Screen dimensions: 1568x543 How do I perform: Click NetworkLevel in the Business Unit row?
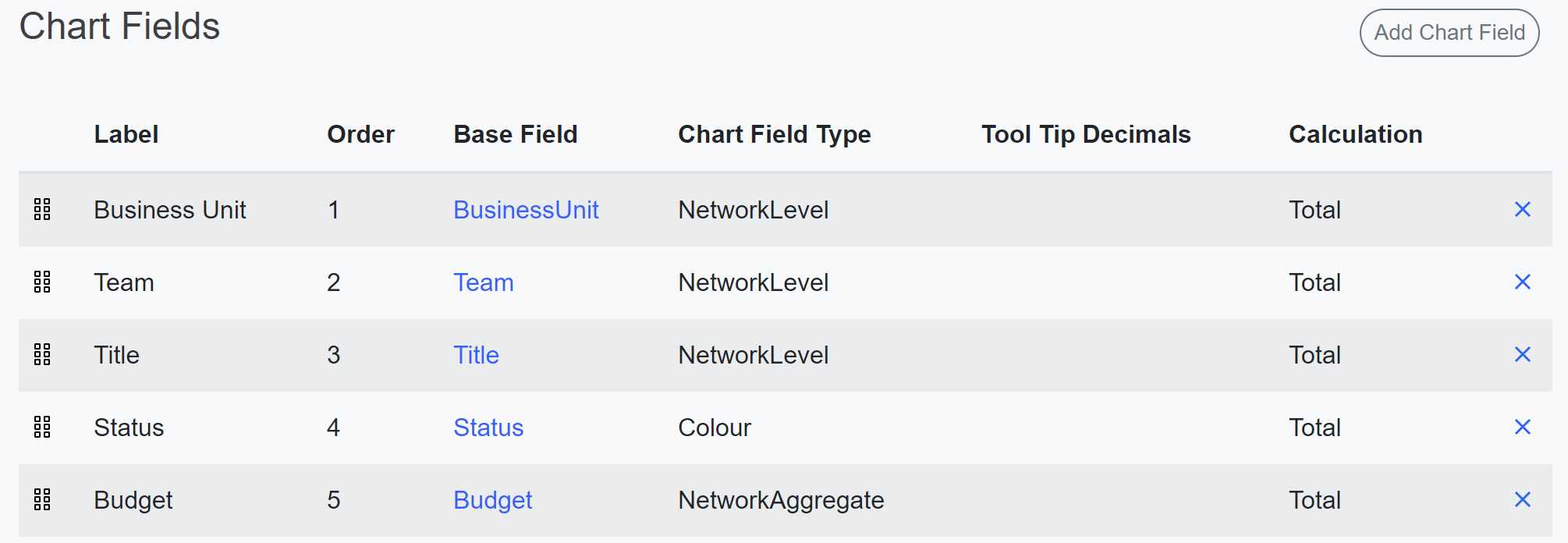coord(754,210)
